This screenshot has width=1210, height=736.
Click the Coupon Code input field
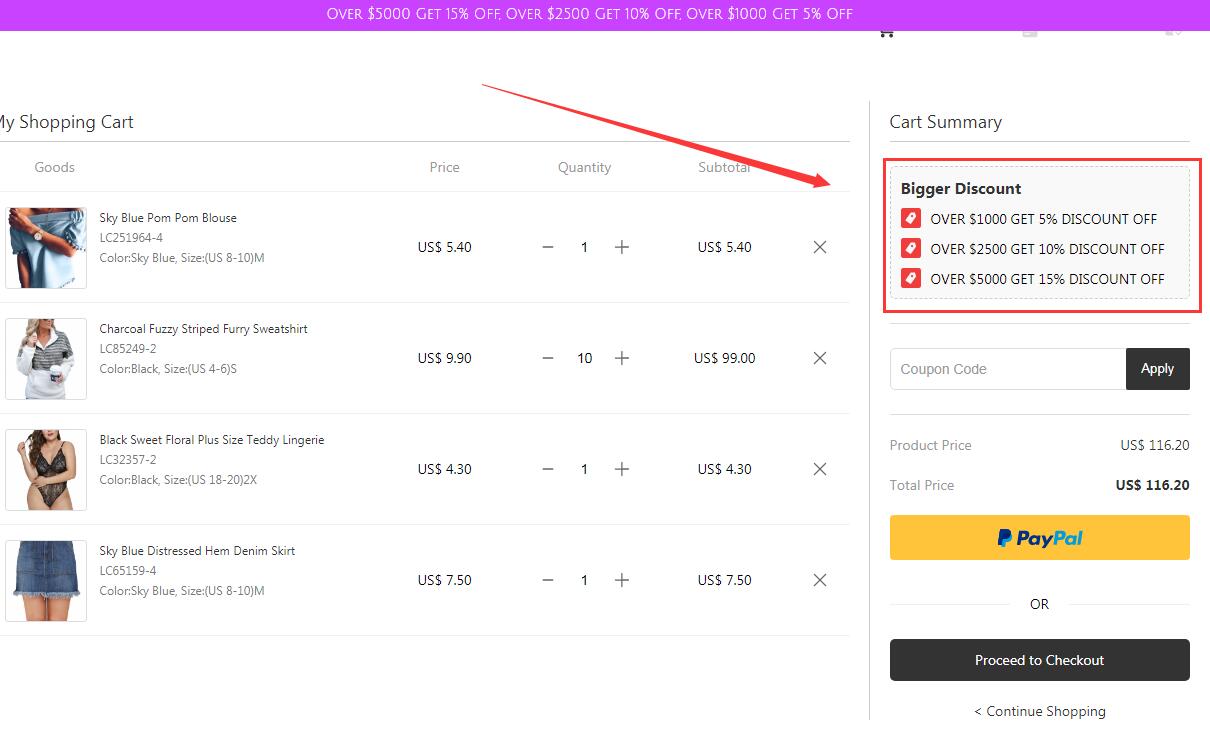click(1007, 369)
